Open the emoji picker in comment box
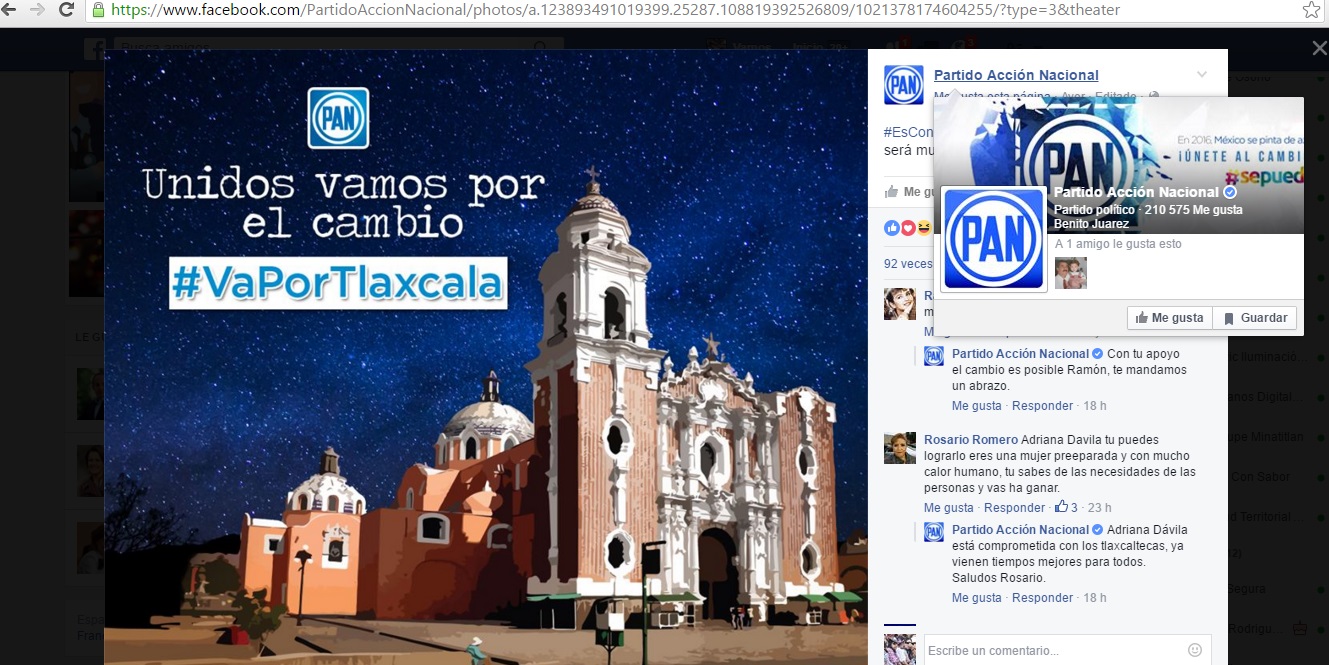Viewport: 1329px width, 665px height. [x=1194, y=650]
